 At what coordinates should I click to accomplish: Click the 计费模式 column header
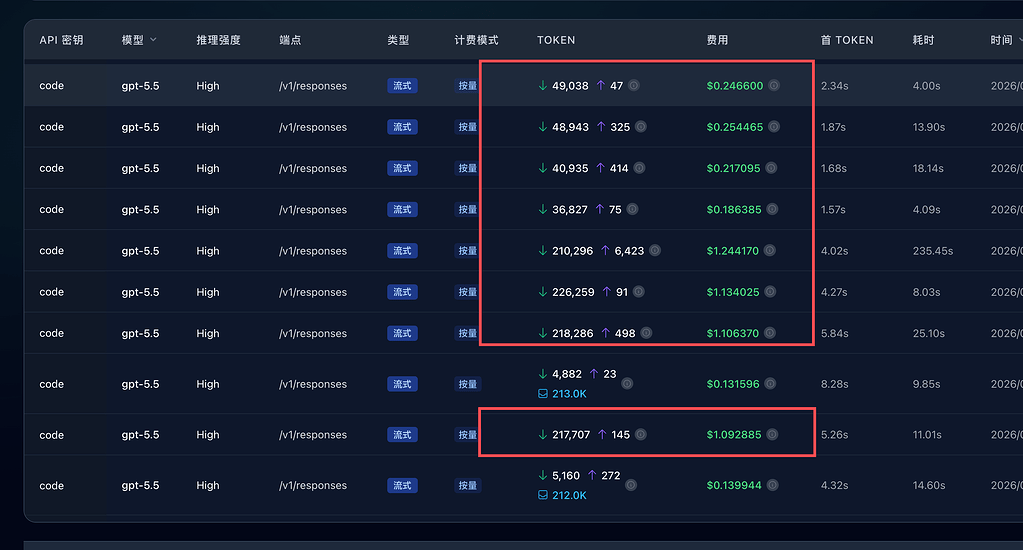476,40
